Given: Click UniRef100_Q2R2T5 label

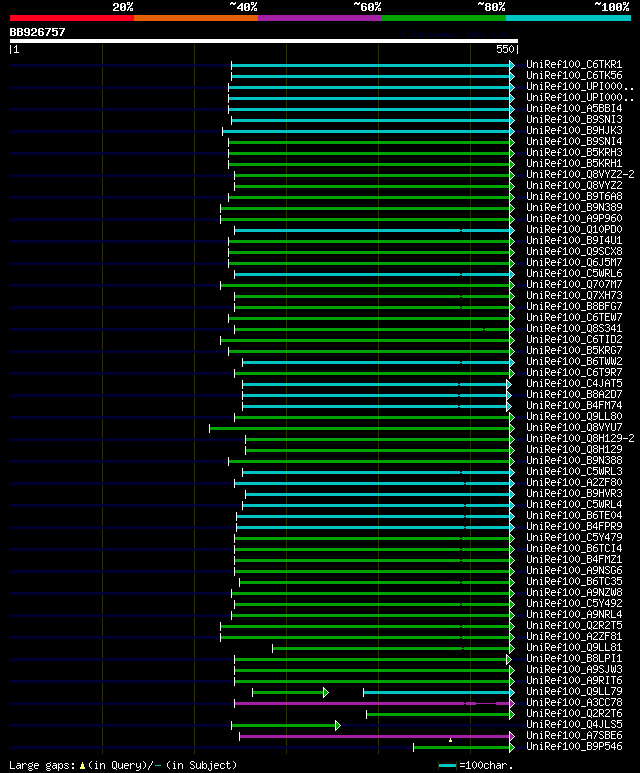Looking at the screenshot, I should [574, 626].
